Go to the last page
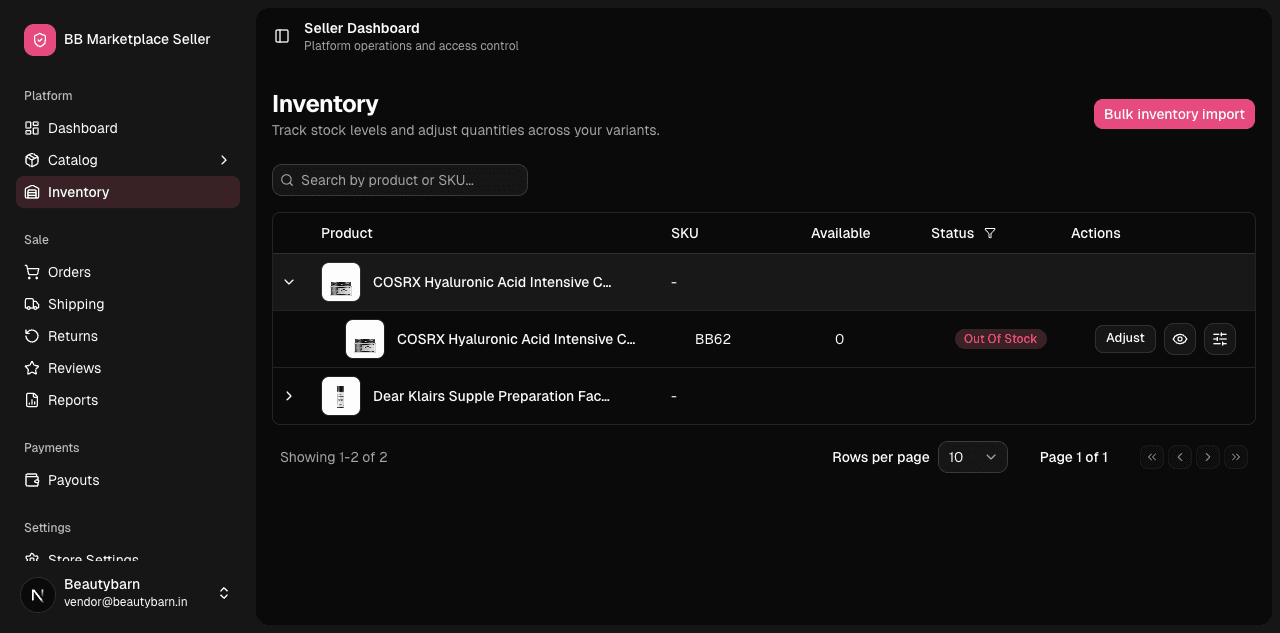The height and width of the screenshot is (633, 1280). click(x=1236, y=457)
